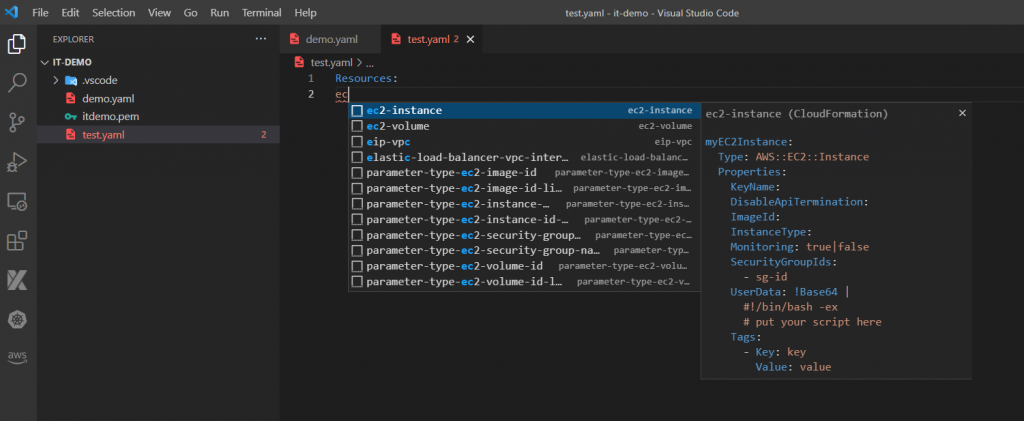
Task: Select .vscode folder in Explorer
Action: (159, 80)
